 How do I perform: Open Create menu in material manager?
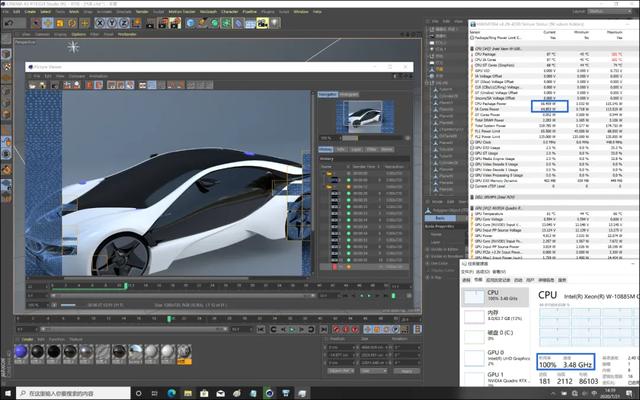[x=27, y=339]
